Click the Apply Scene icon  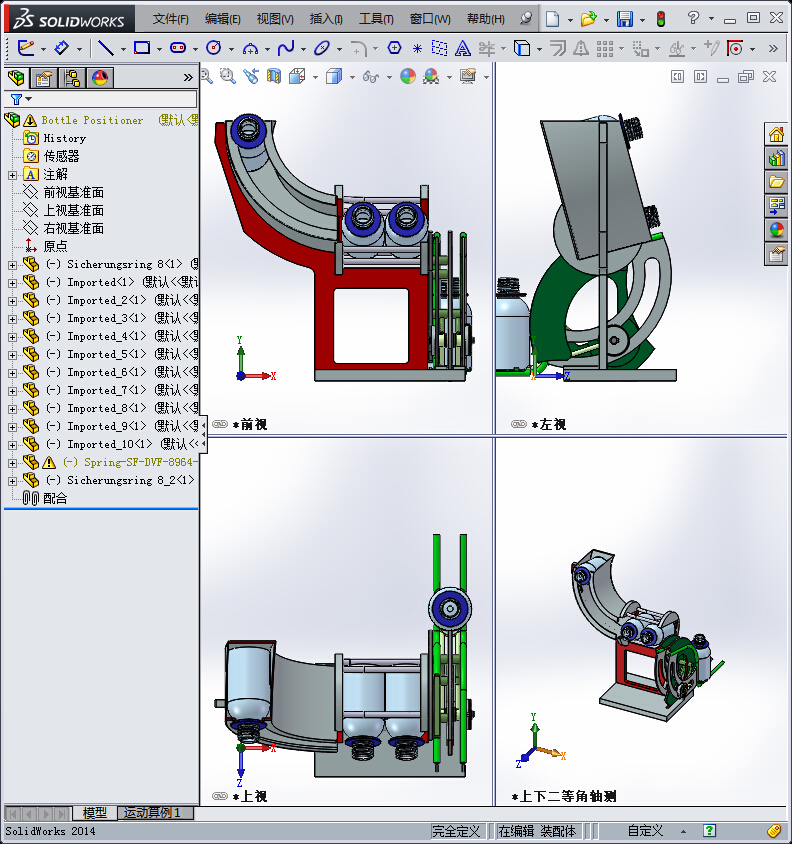431,76
